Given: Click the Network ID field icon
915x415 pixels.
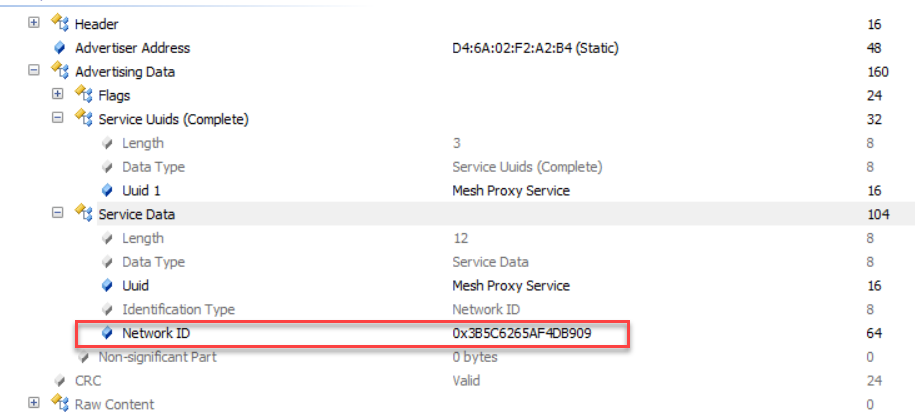Looking at the screenshot, I should (x=106, y=333).
